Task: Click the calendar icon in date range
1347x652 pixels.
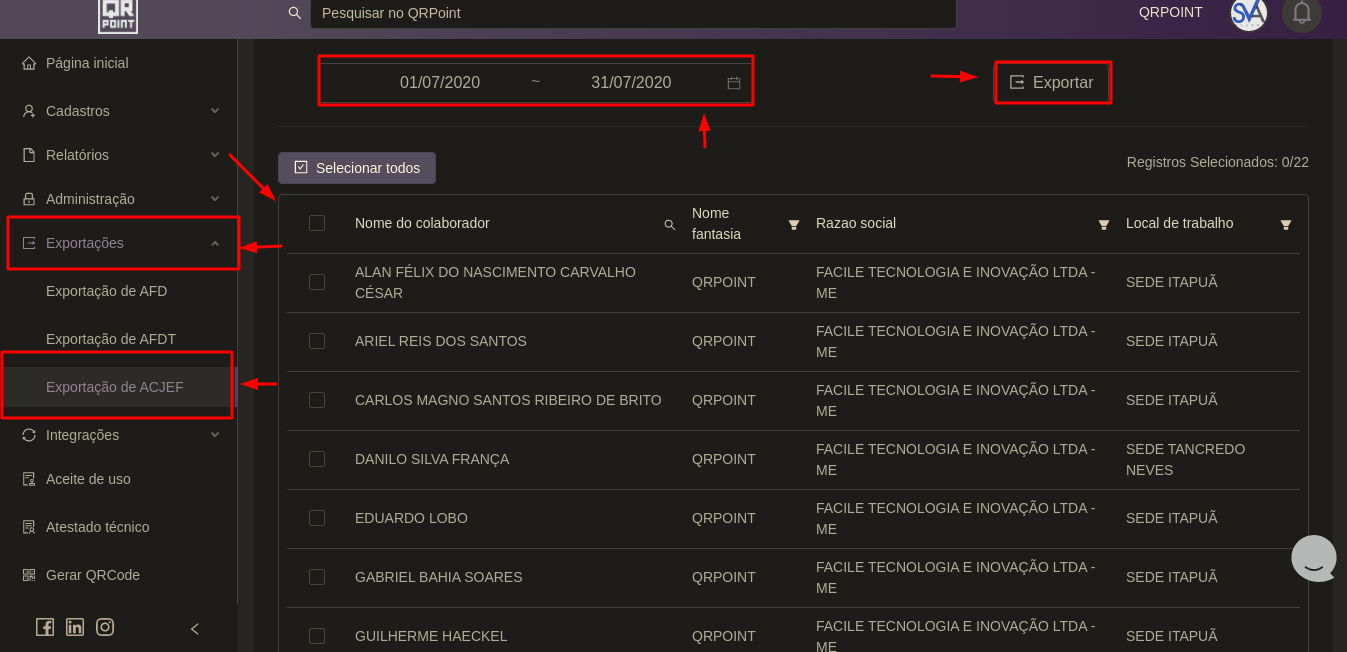Action: coord(734,83)
